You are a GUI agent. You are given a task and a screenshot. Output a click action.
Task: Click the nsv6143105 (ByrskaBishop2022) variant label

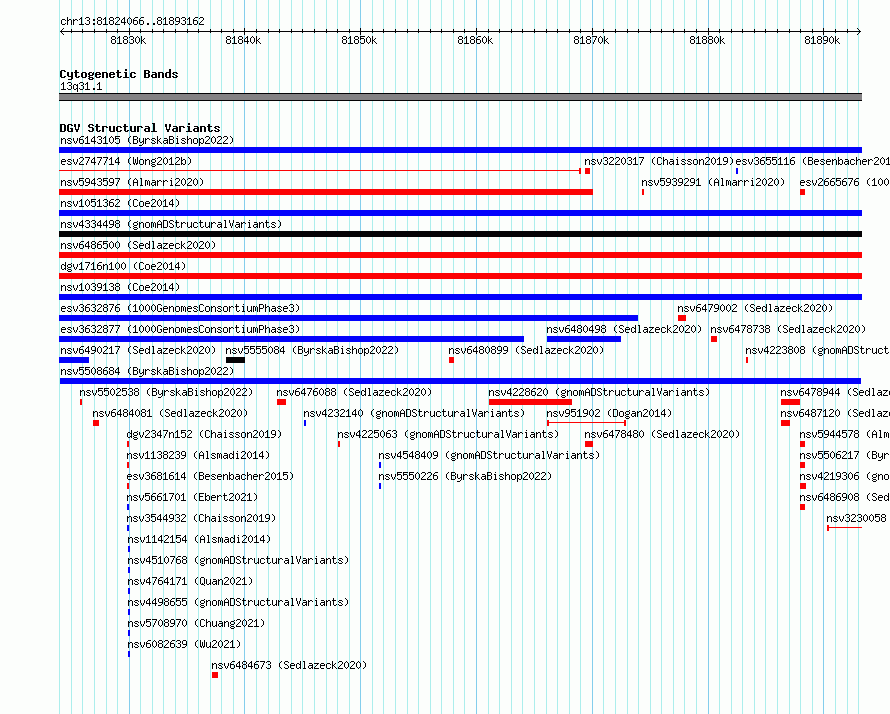147,140
